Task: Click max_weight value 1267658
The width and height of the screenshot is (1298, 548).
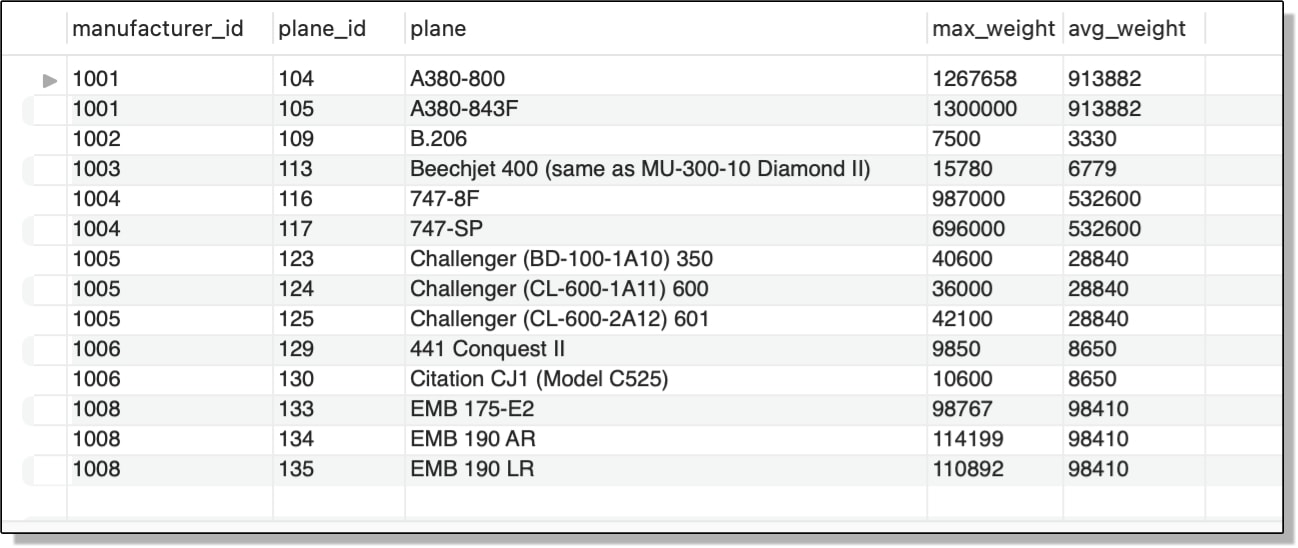Action: tap(974, 79)
